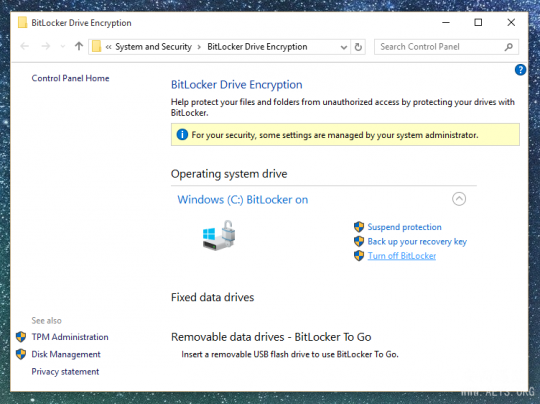Collapse the Windows (C:) drive section chevron
Screen dimensions: 540x404
(x=459, y=199)
